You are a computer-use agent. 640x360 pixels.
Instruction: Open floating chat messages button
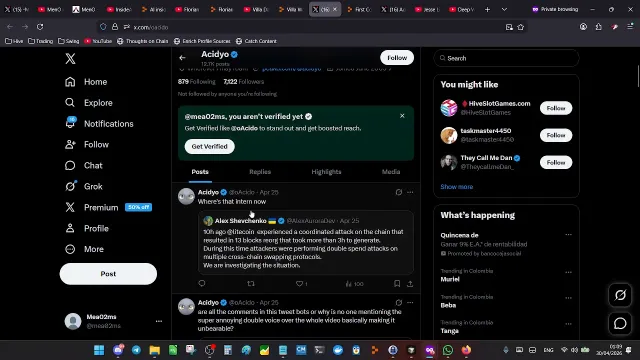[x=620, y=323]
